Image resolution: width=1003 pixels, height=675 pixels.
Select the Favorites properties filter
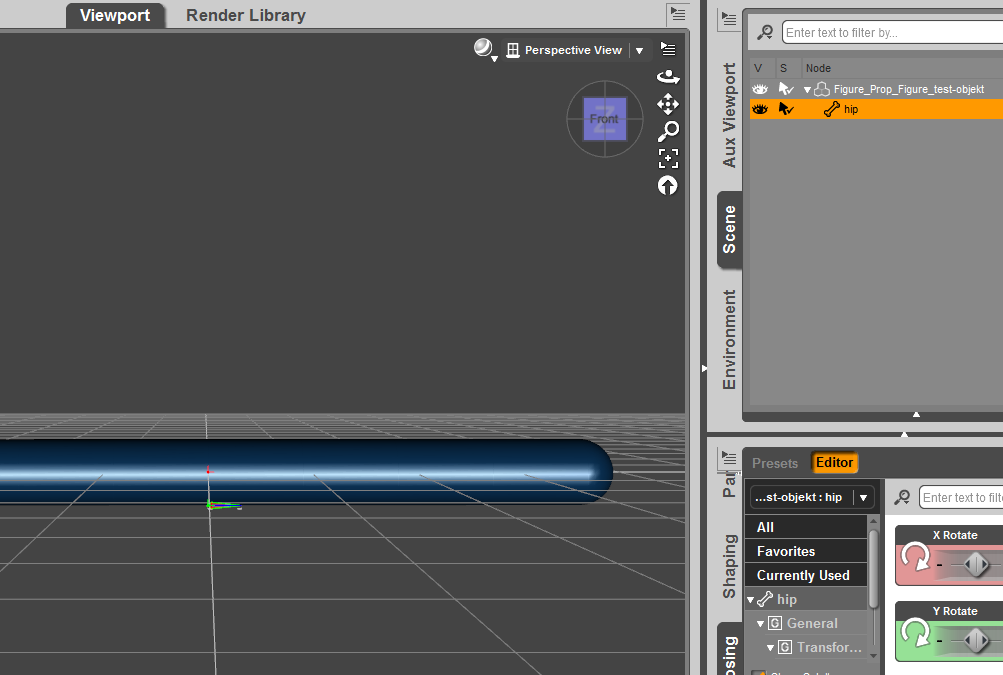click(x=806, y=552)
